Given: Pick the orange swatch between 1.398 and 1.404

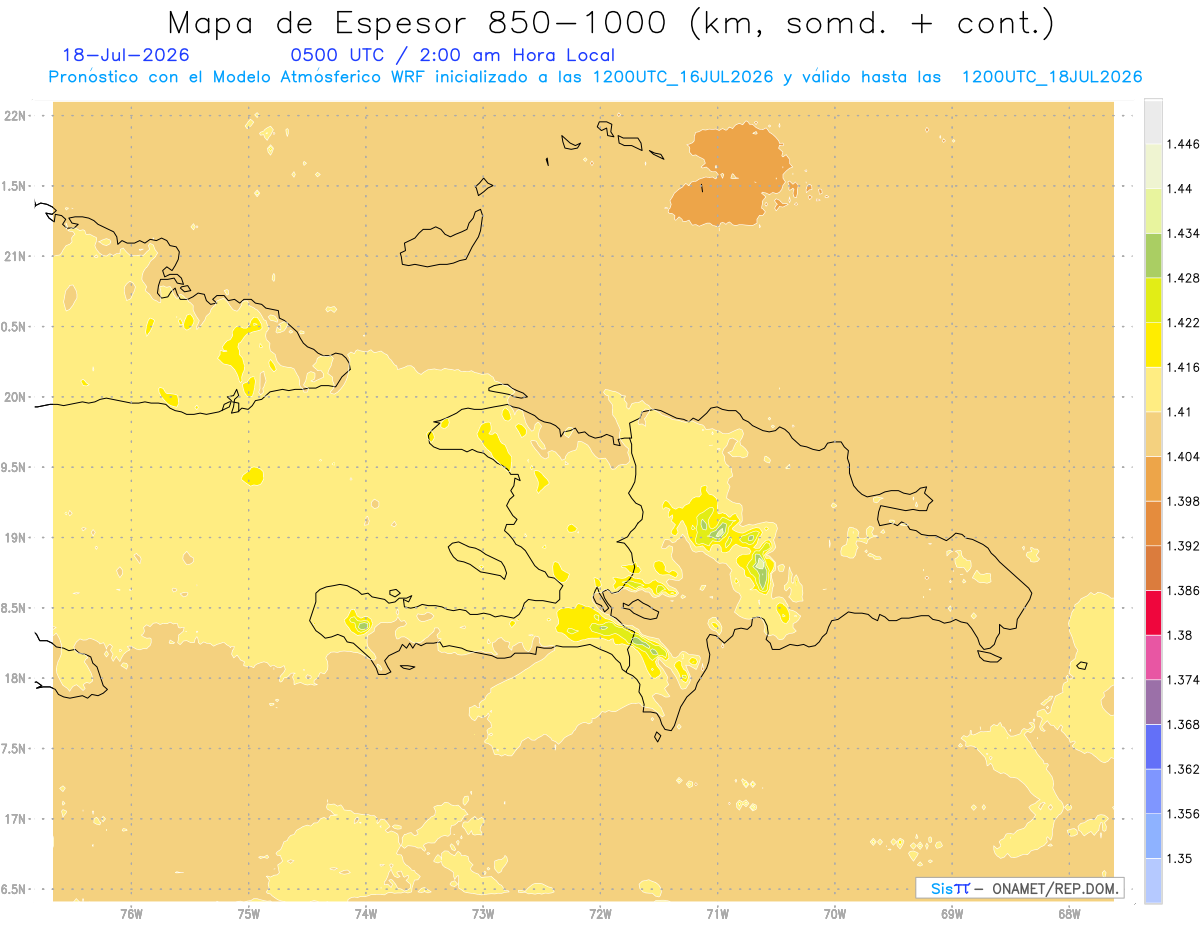Looking at the screenshot, I should click(1153, 479).
